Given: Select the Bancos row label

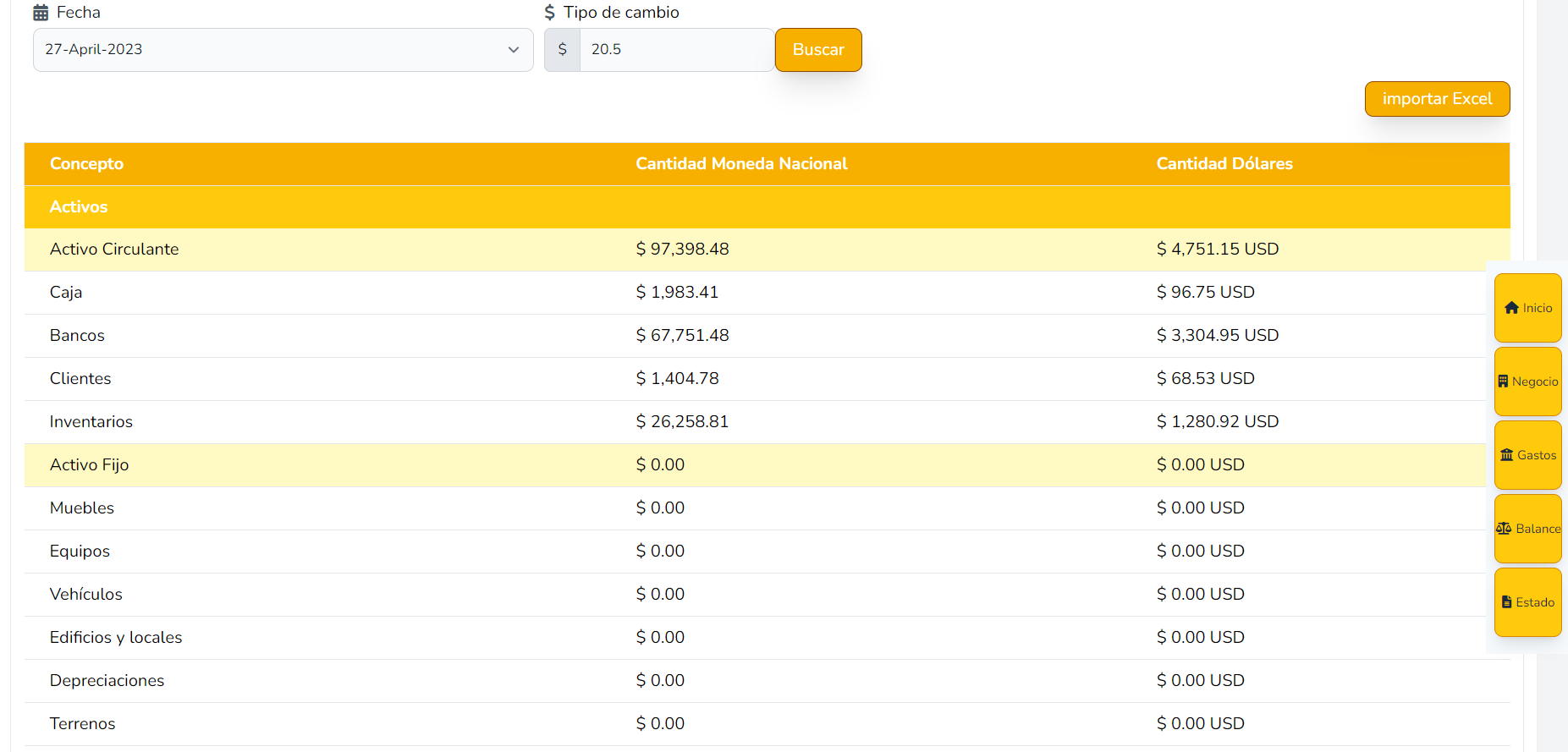Looking at the screenshot, I should tap(77, 336).
